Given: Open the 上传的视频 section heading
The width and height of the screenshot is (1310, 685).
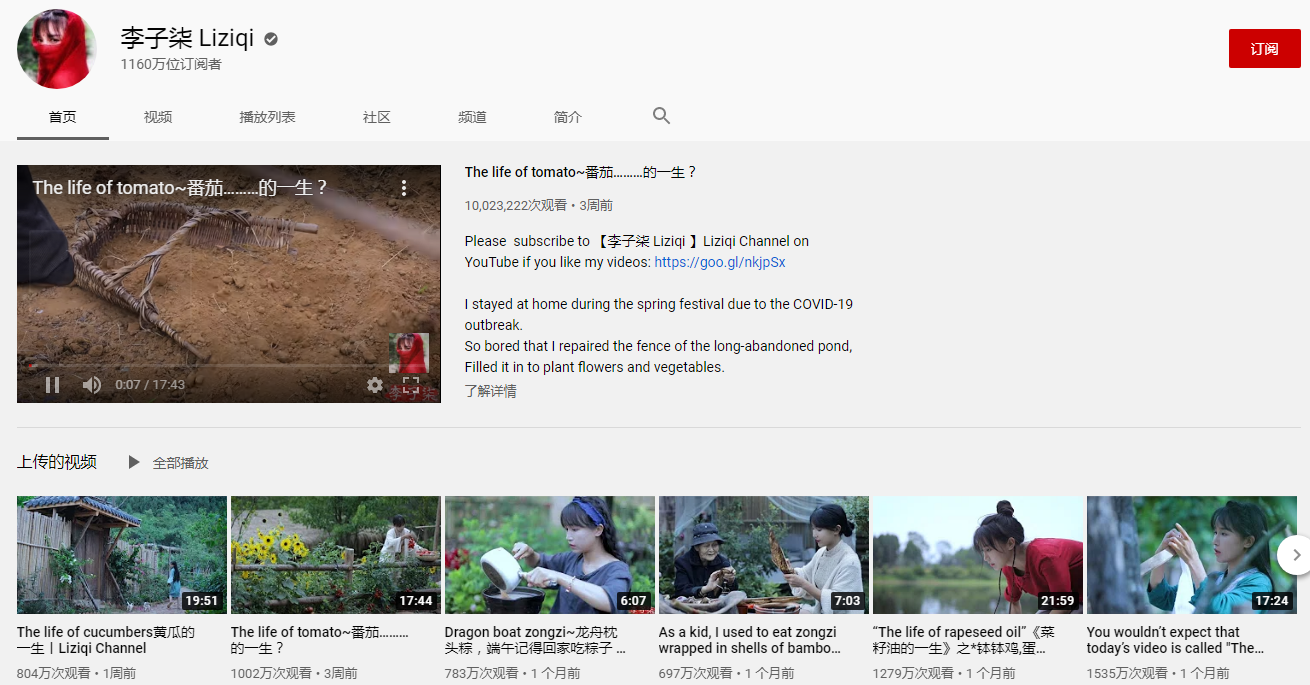Looking at the screenshot, I should [x=57, y=462].
